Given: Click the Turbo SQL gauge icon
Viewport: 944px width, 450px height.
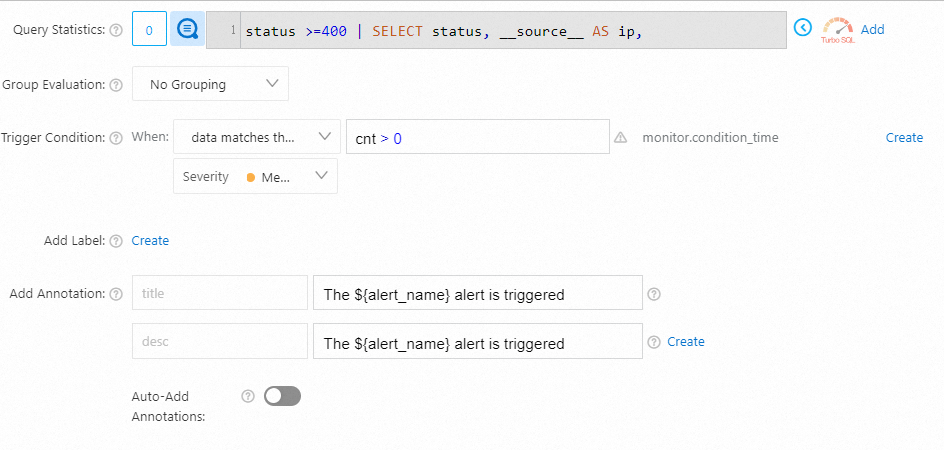Looking at the screenshot, I should pos(838,30).
